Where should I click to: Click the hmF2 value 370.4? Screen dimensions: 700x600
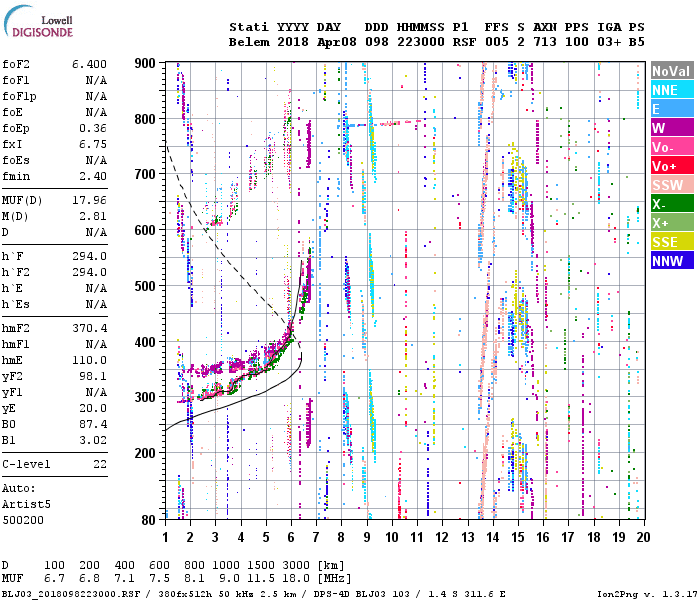(x=89, y=329)
